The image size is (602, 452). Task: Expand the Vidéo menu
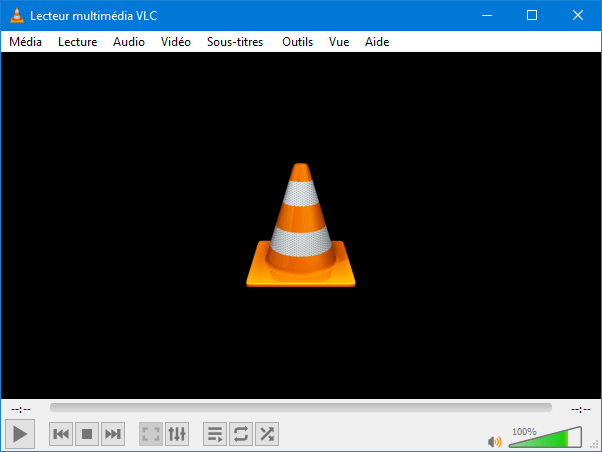click(x=176, y=41)
